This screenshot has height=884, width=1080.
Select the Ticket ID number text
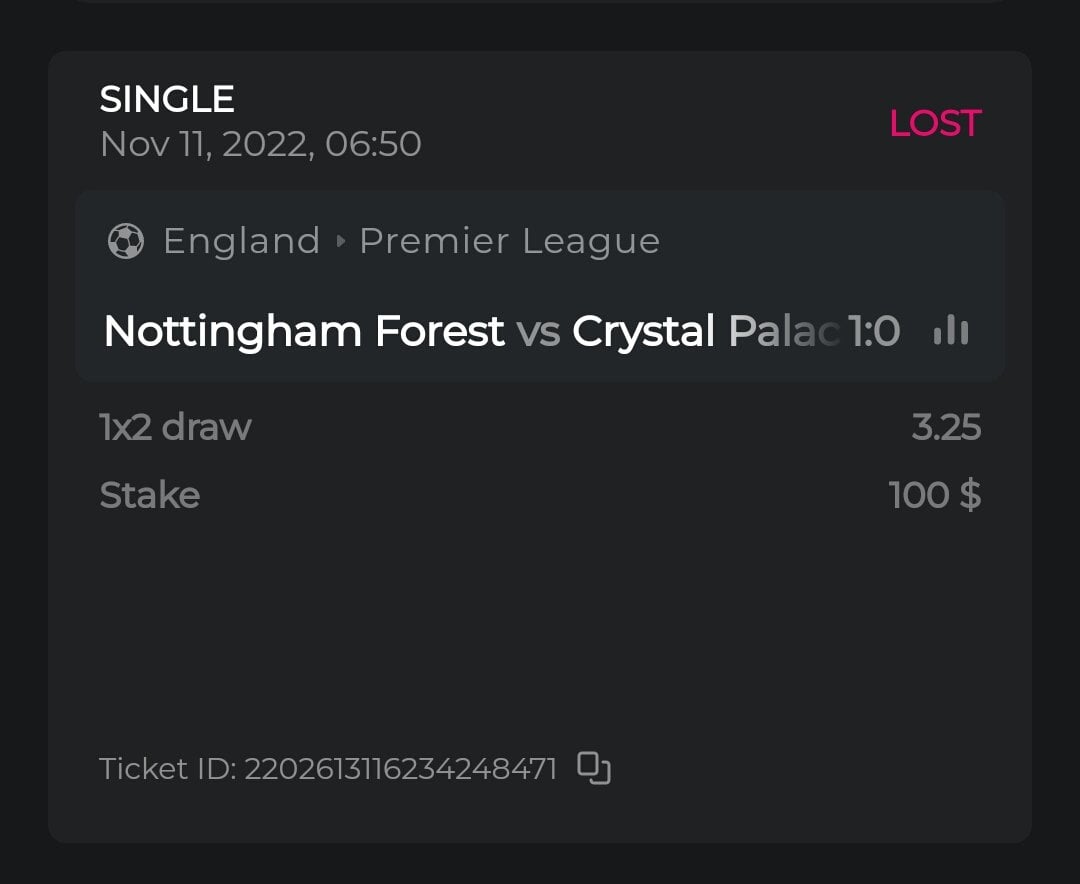pos(400,768)
